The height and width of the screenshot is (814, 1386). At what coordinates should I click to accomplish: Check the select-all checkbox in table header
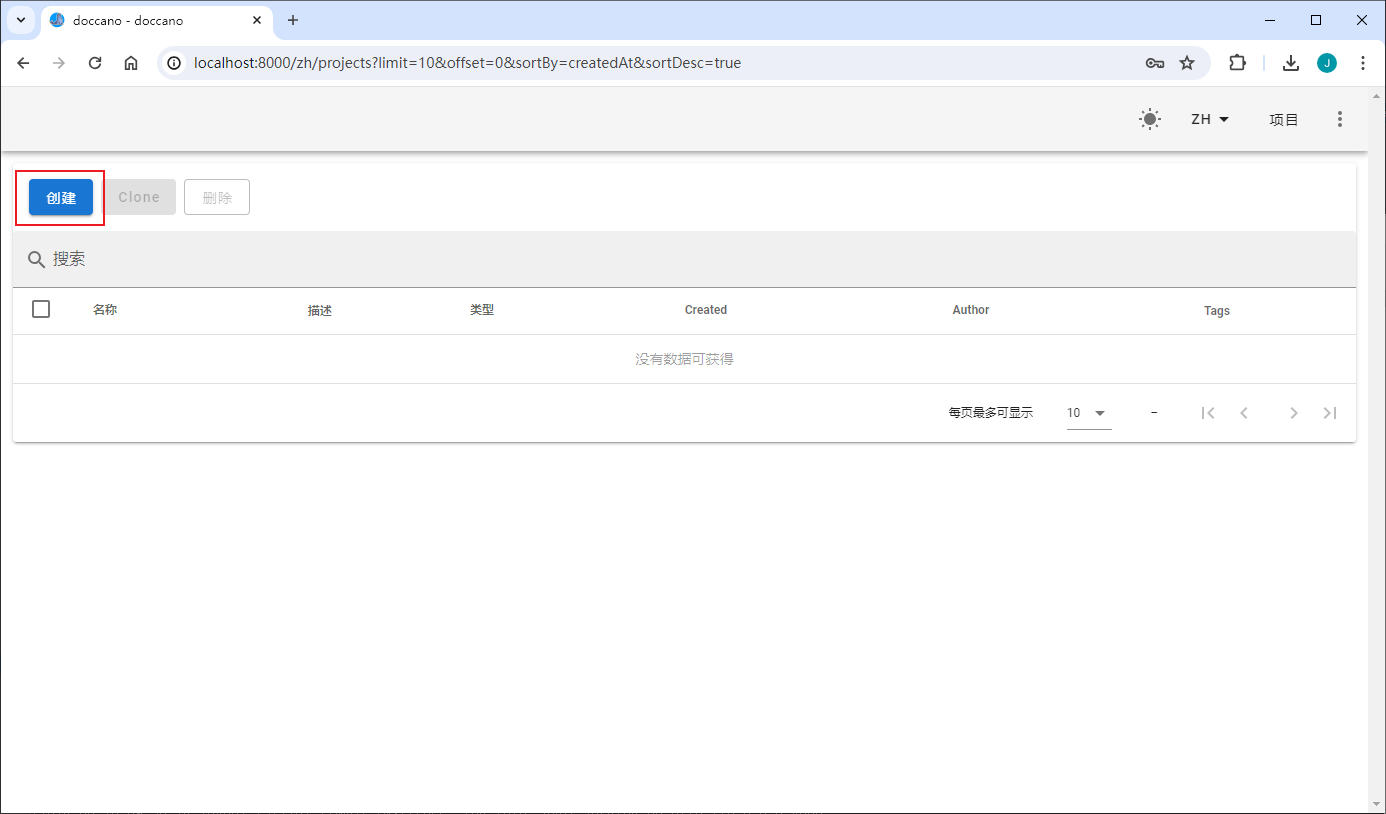point(41,309)
